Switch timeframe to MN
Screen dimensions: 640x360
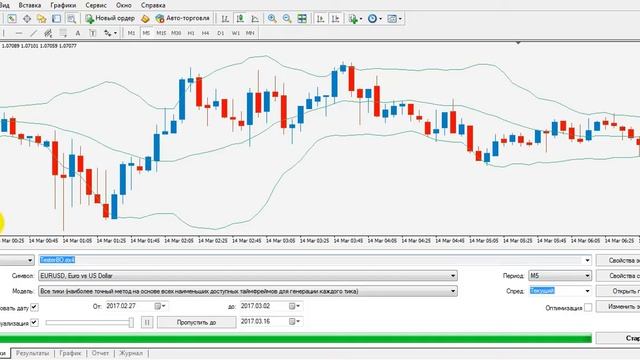(x=250, y=33)
